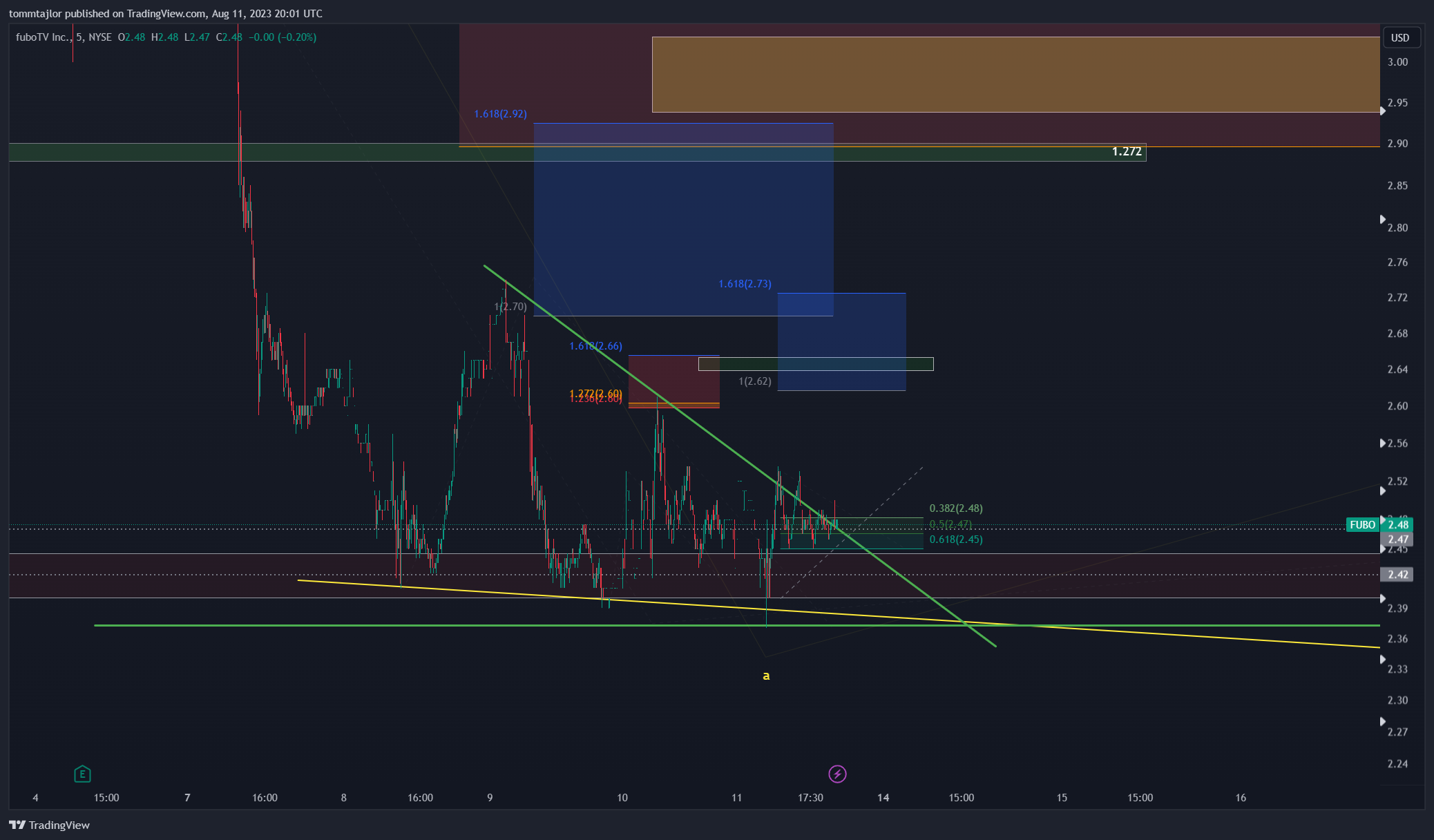Click the yellow wave label a

tap(766, 676)
